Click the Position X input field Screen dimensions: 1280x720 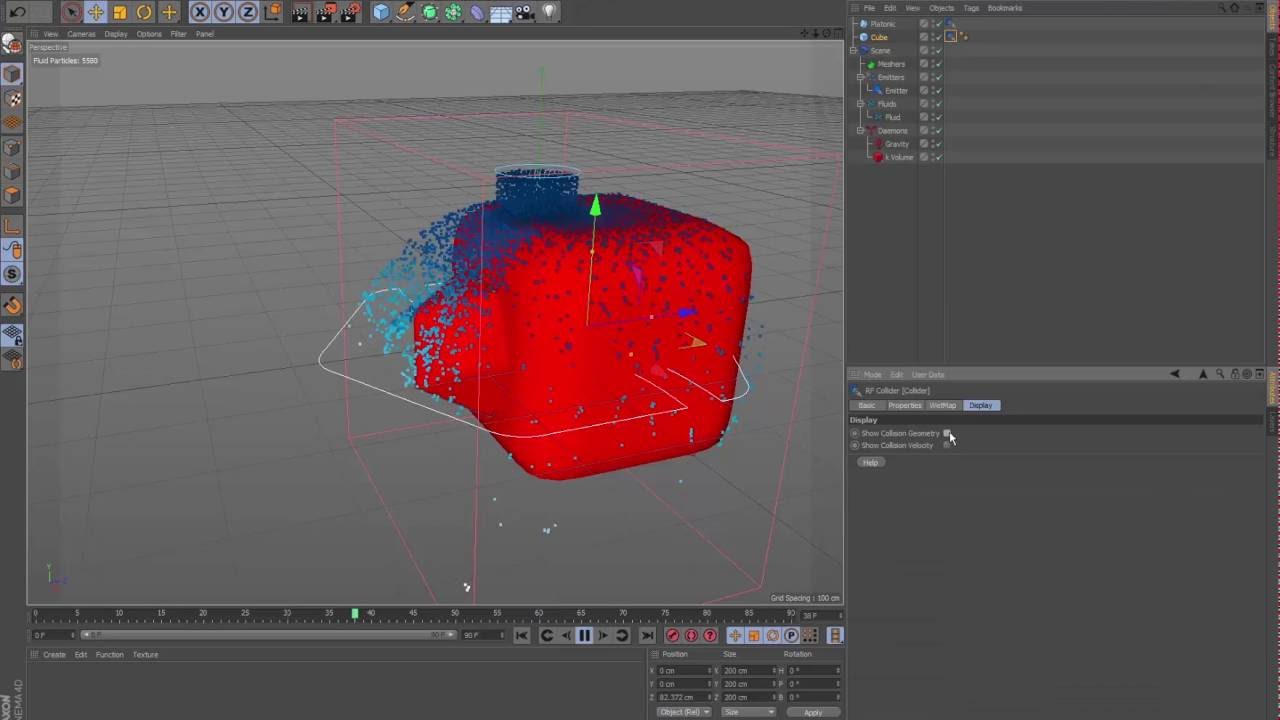(x=684, y=671)
